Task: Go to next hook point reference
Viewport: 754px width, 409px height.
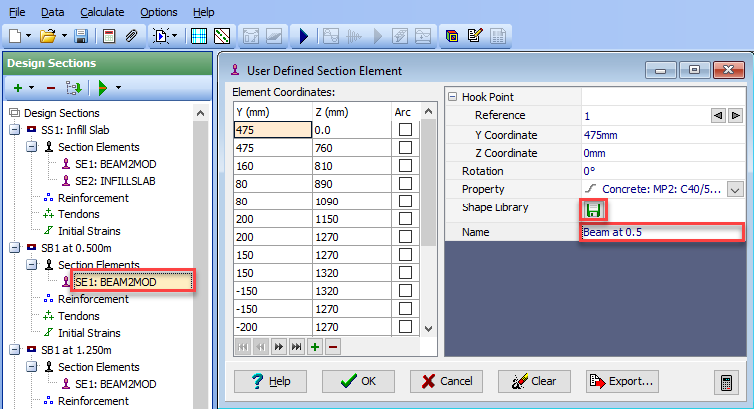Action: point(735,116)
